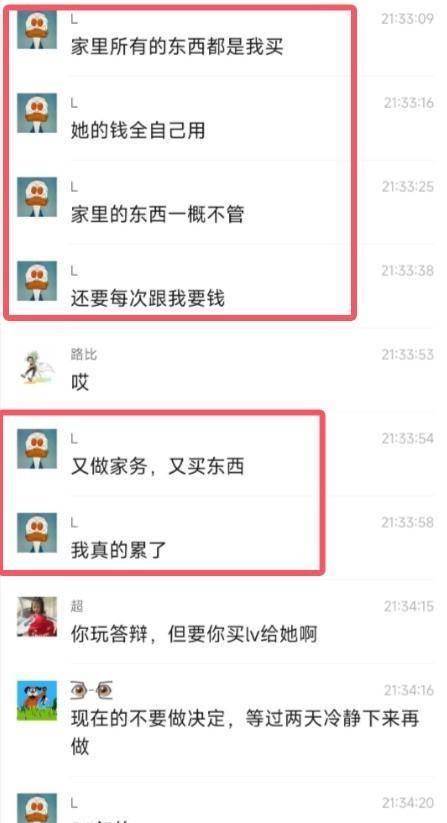Select message '还要每次跟我要钱'
This screenshot has width=447, height=823.
point(148,299)
